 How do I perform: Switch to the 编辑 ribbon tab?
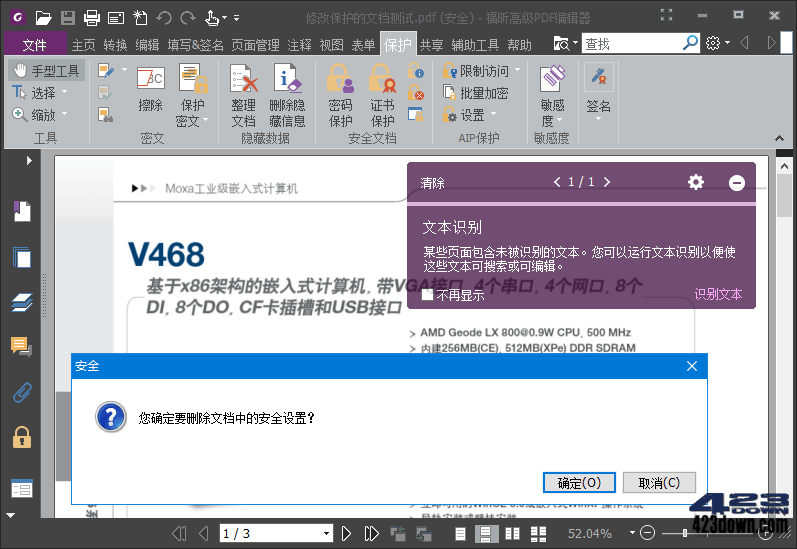tap(147, 45)
